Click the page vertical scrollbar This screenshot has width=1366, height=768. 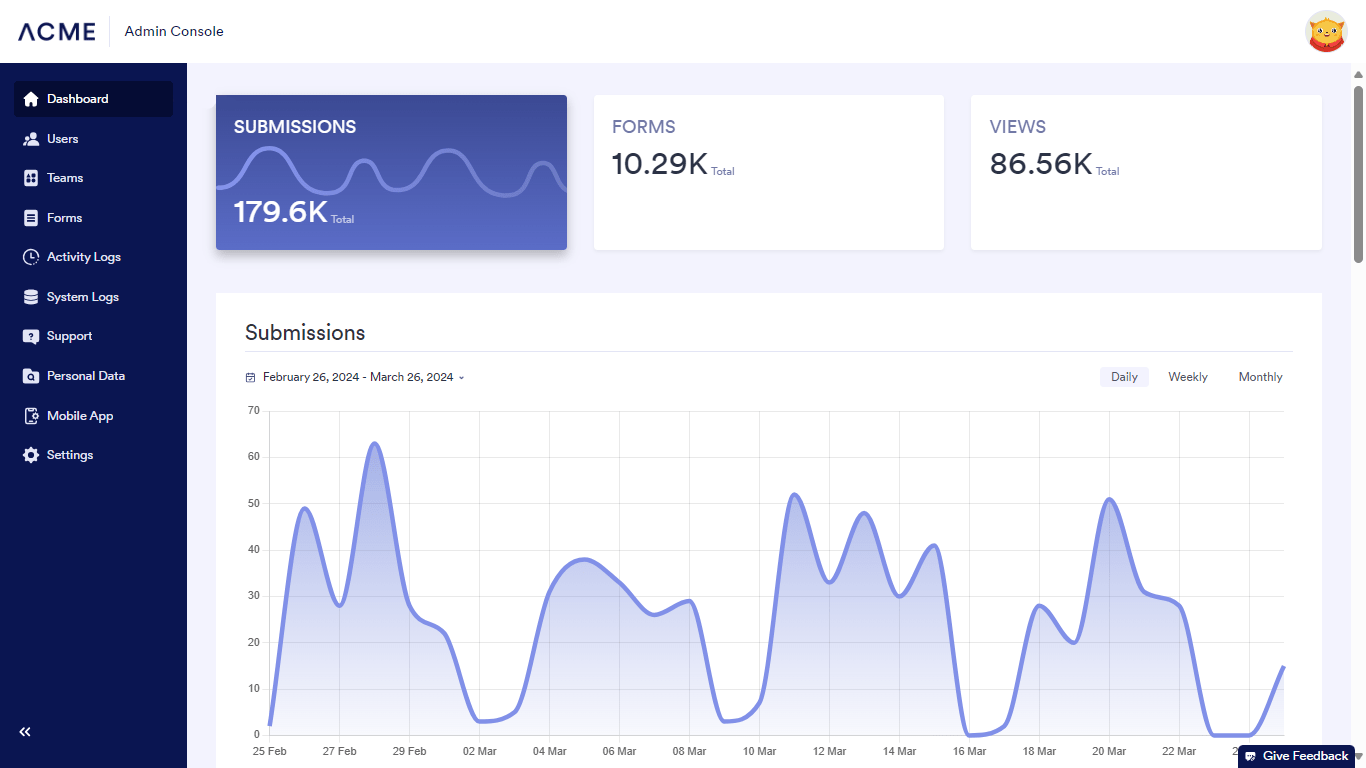tap(1358, 175)
